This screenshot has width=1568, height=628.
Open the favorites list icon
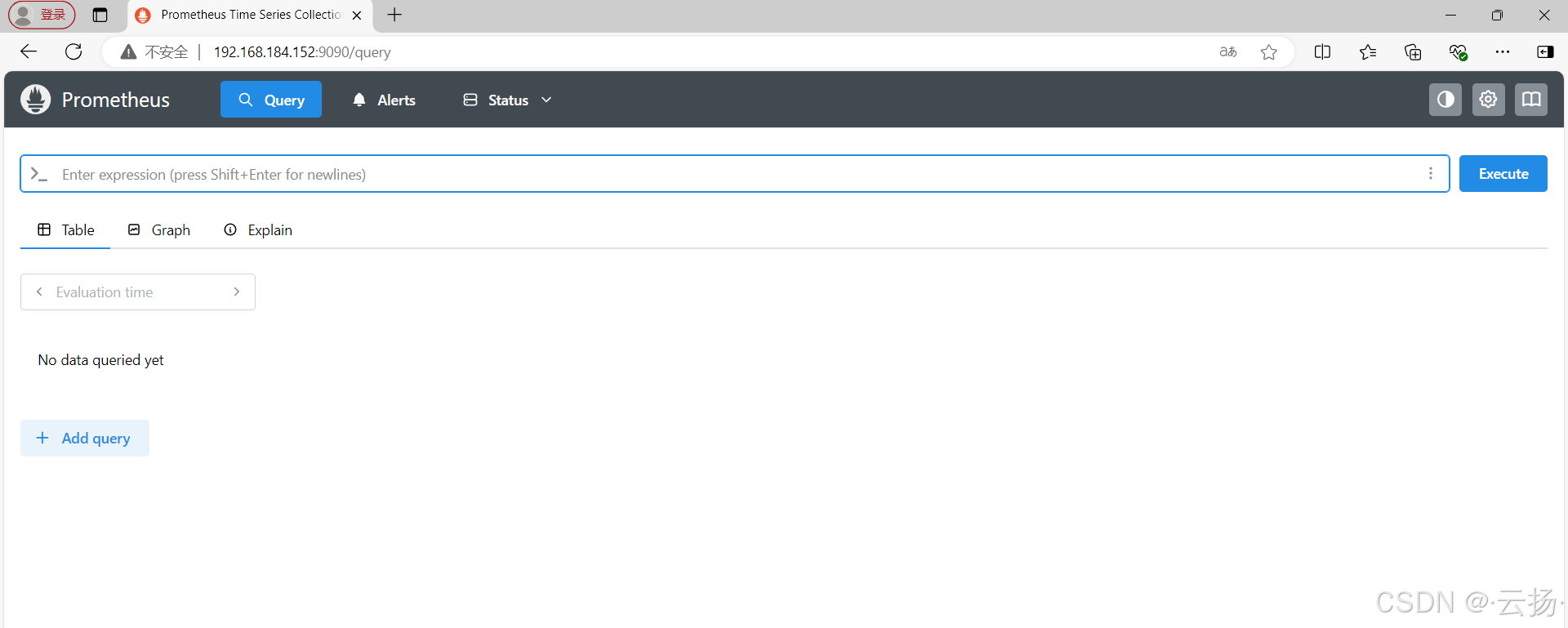[1368, 52]
